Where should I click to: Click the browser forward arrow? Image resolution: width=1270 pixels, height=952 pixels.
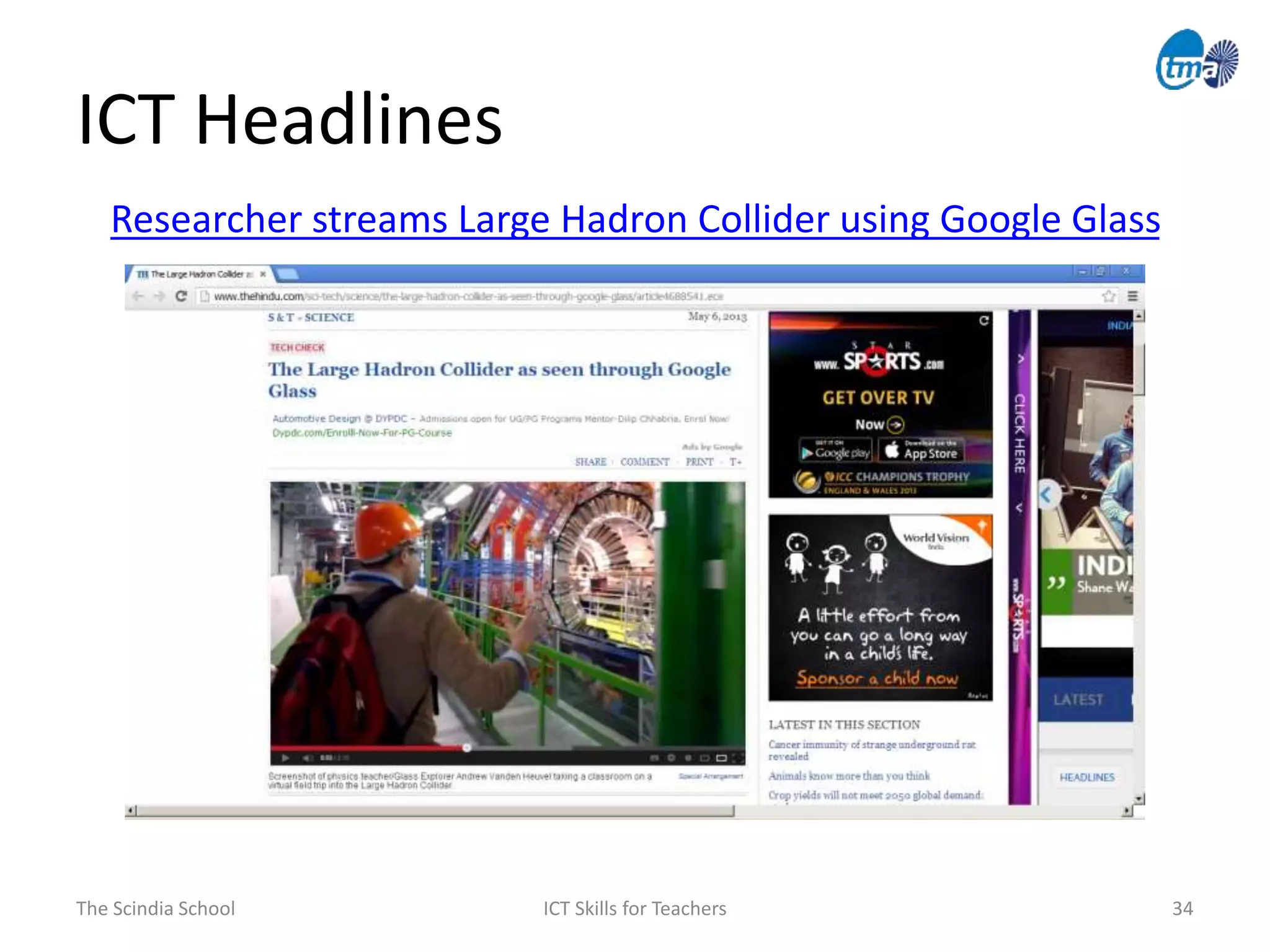[159, 296]
